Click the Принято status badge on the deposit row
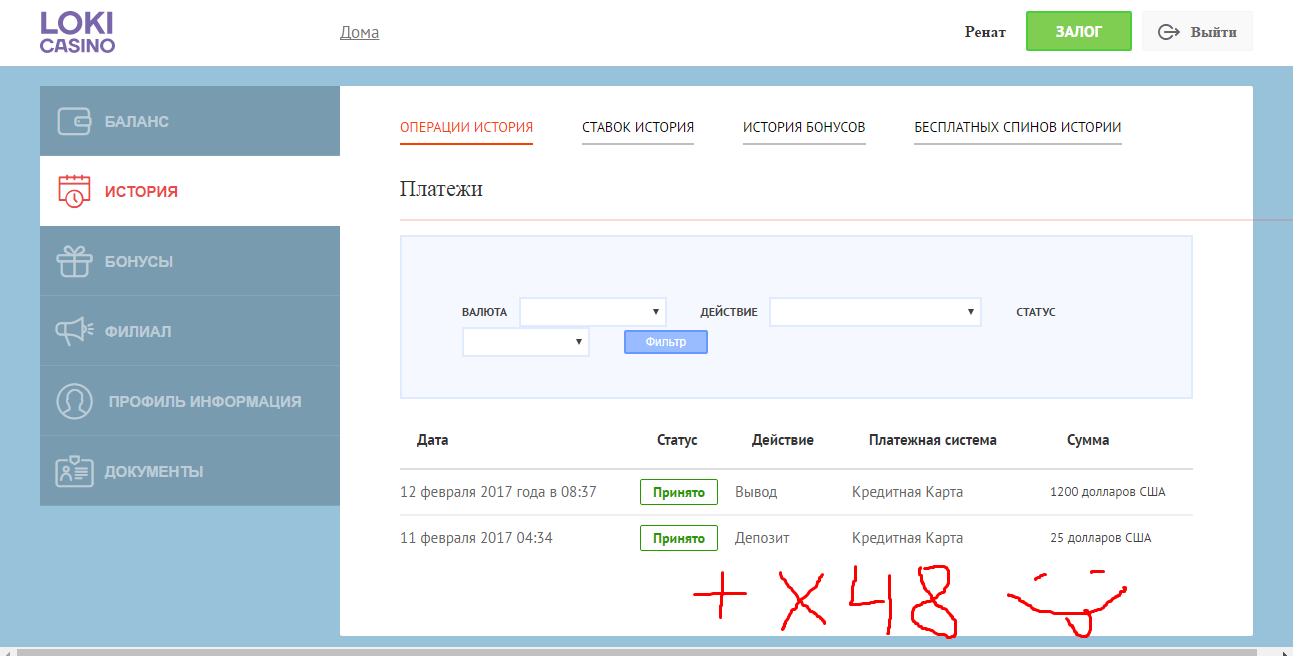Screen dimensions: 1293x656 click(x=678, y=537)
